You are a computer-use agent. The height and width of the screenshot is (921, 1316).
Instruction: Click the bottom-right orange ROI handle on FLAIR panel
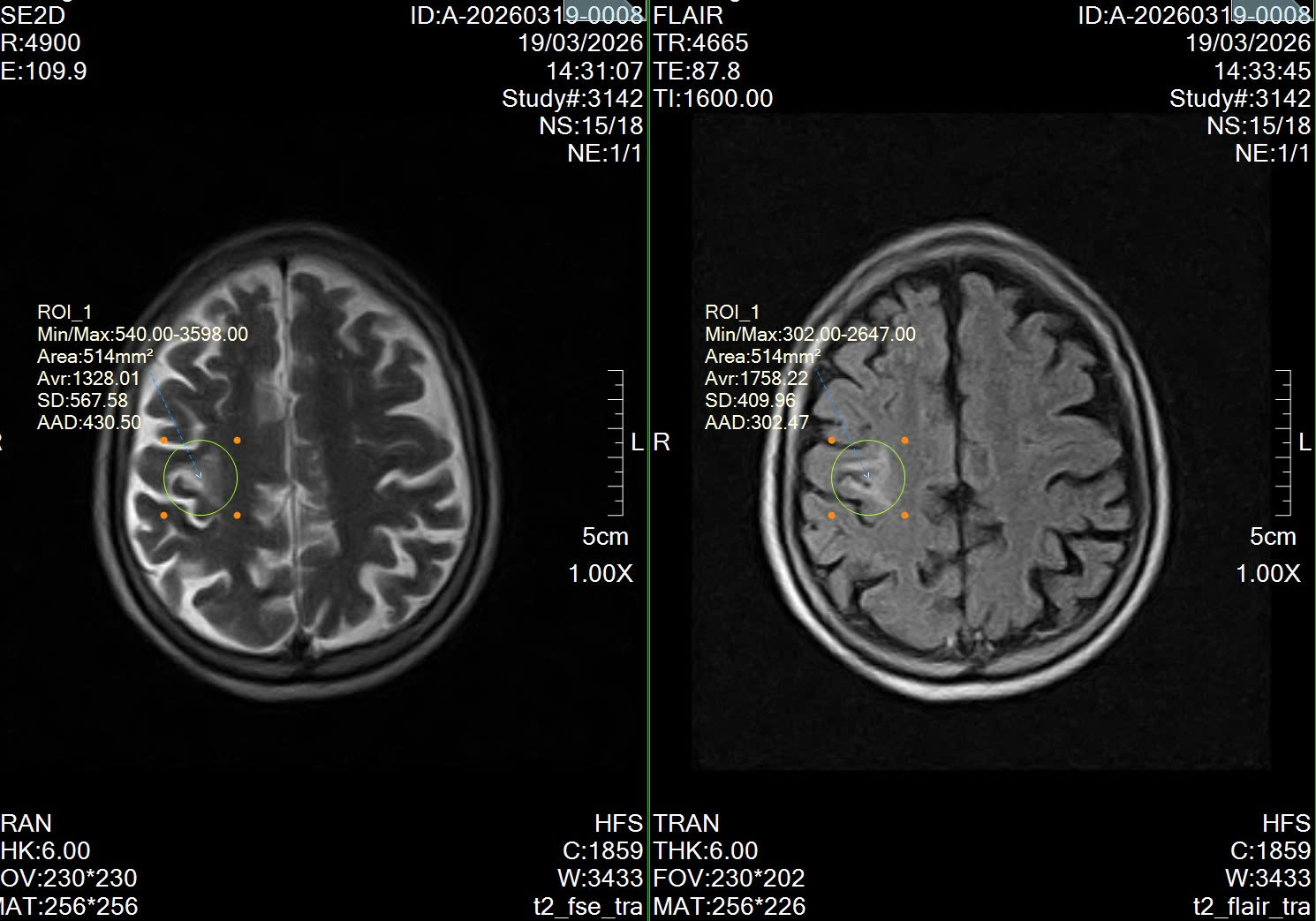click(x=904, y=513)
